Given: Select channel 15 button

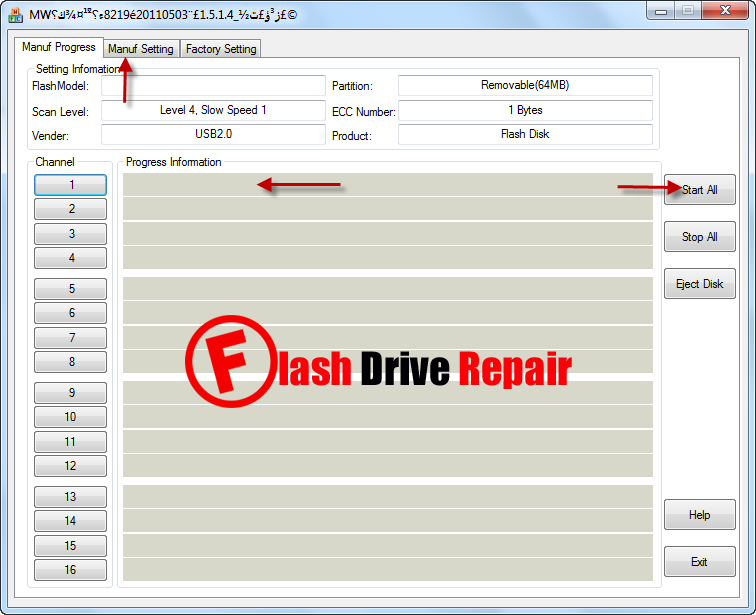Looking at the screenshot, I should point(70,546).
